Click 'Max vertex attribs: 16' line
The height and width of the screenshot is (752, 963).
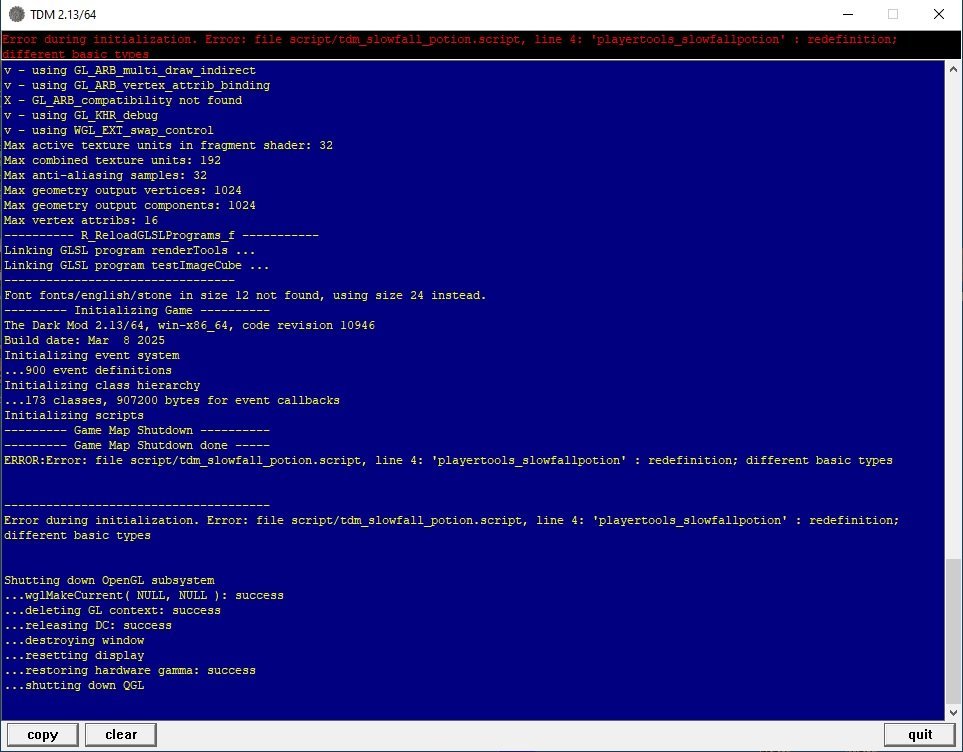pos(81,220)
